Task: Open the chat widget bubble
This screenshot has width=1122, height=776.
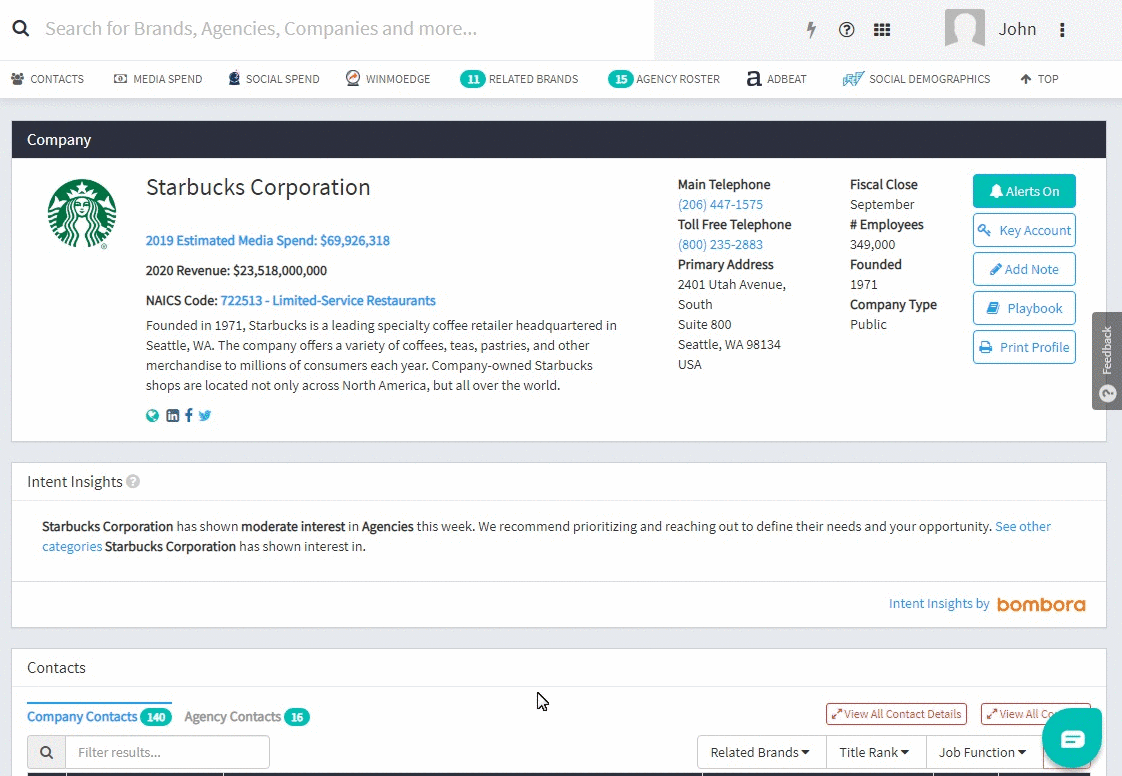Action: click(1072, 738)
